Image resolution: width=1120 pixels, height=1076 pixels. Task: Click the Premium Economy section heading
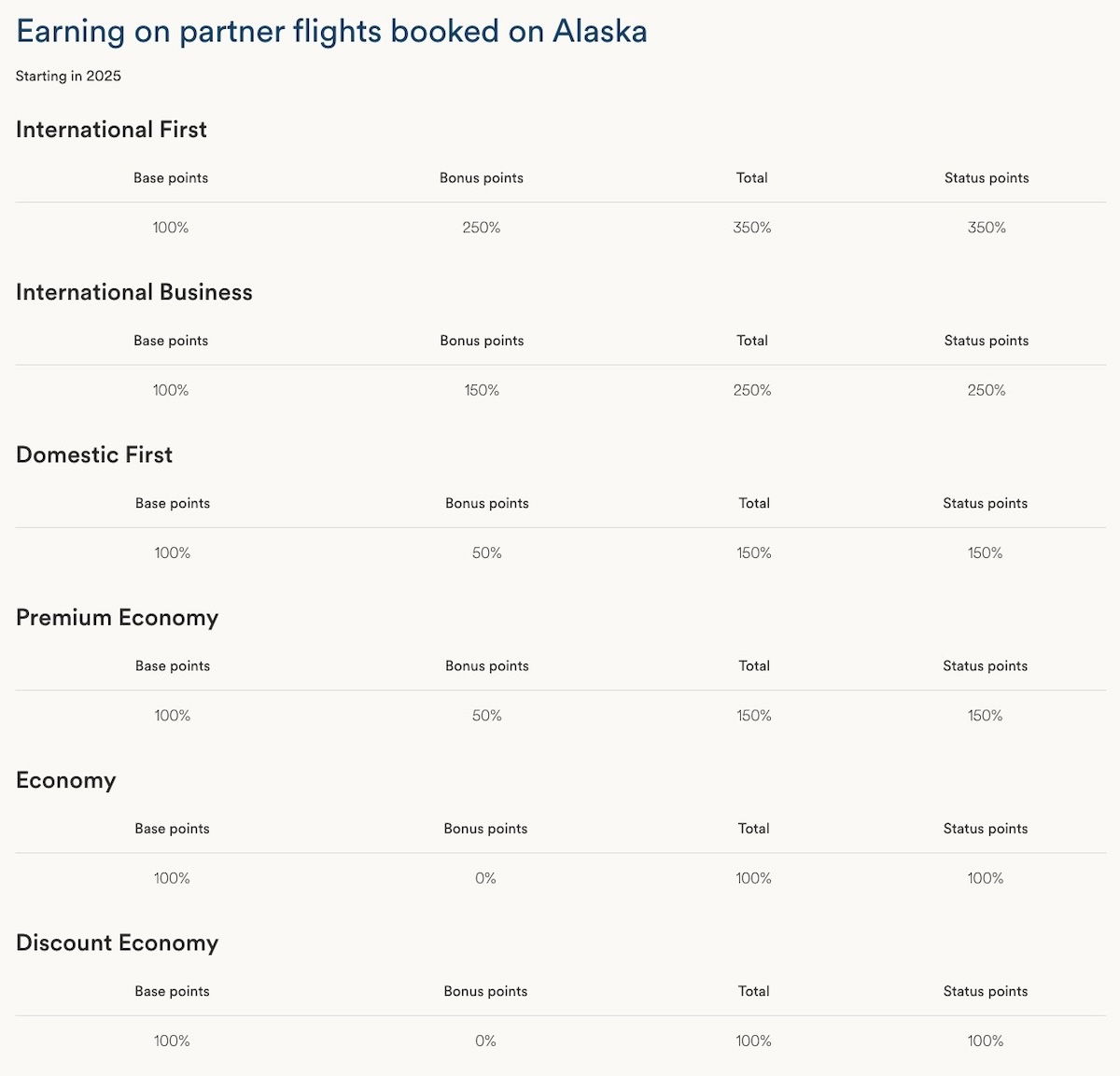pyautogui.click(x=117, y=618)
